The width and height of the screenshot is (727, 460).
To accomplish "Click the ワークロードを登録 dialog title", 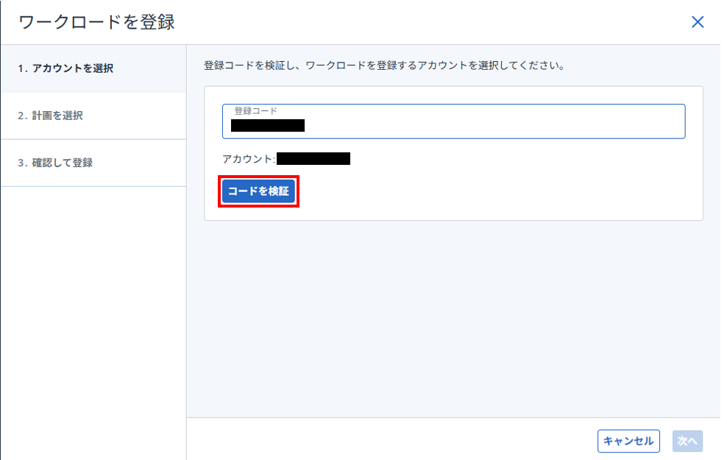I will [97, 22].
